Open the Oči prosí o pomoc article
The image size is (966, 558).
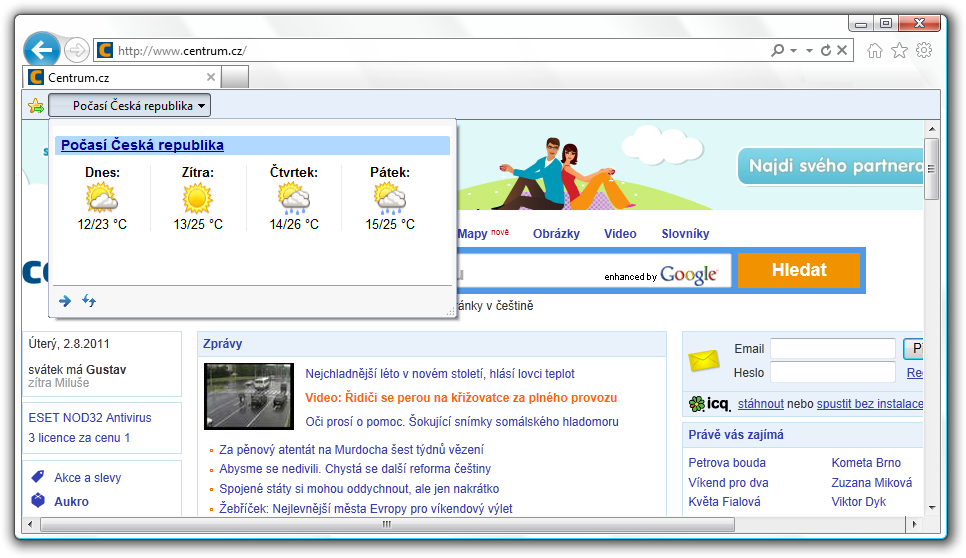click(x=462, y=422)
